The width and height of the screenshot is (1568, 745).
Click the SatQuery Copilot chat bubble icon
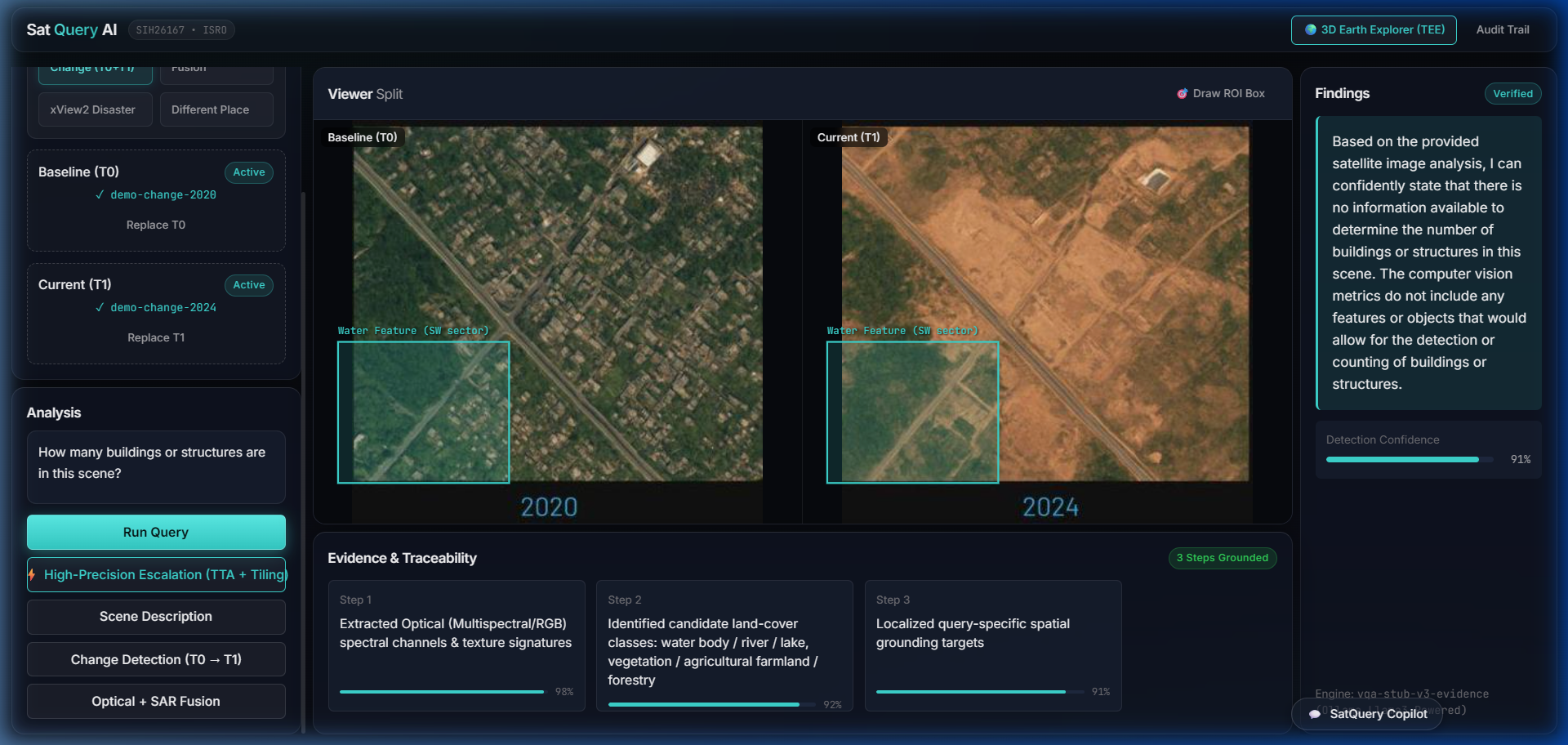coord(1315,714)
